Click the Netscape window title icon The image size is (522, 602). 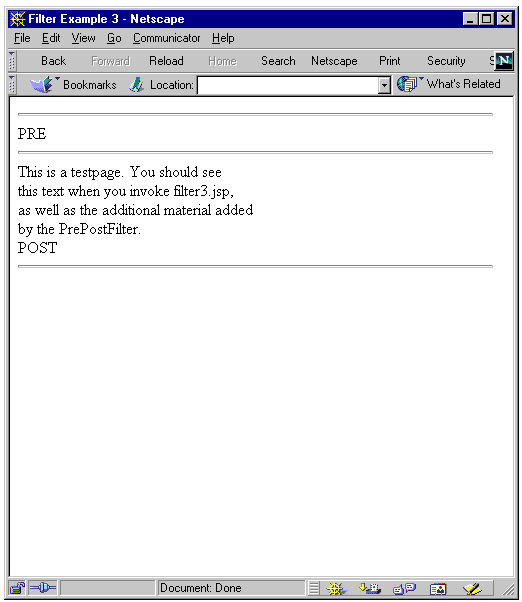(x=18, y=19)
